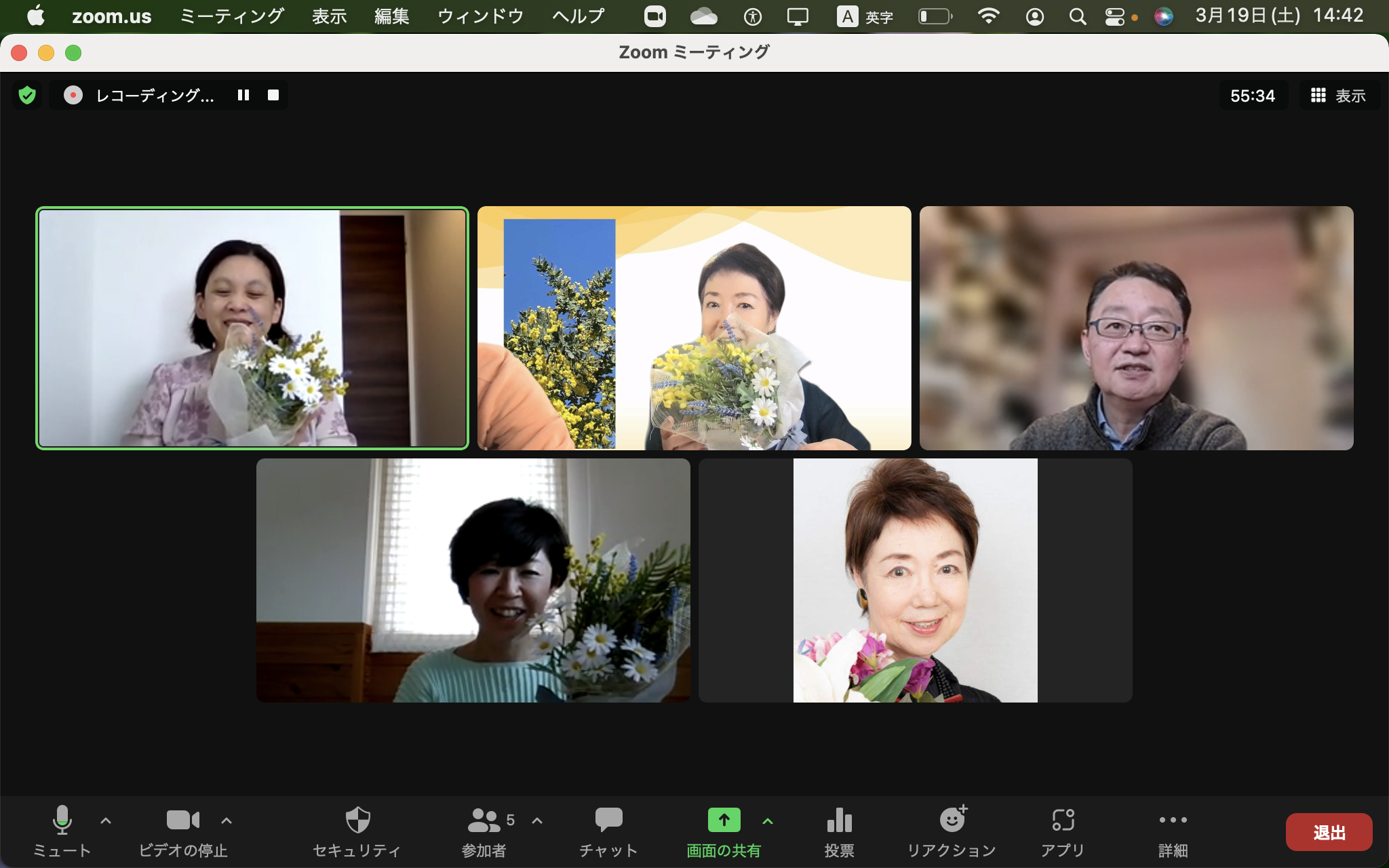The image size is (1389, 868).
Task: Open the 表示 menu in menu bar
Action: [x=330, y=16]
